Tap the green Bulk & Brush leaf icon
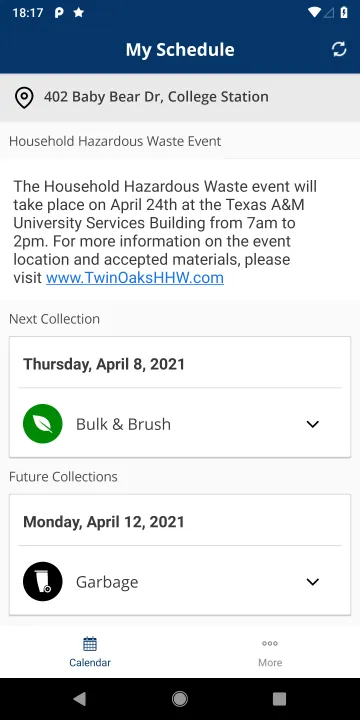The width and height of the screenshot is (360, 720). pyautogui.click(x=43, y=424)
